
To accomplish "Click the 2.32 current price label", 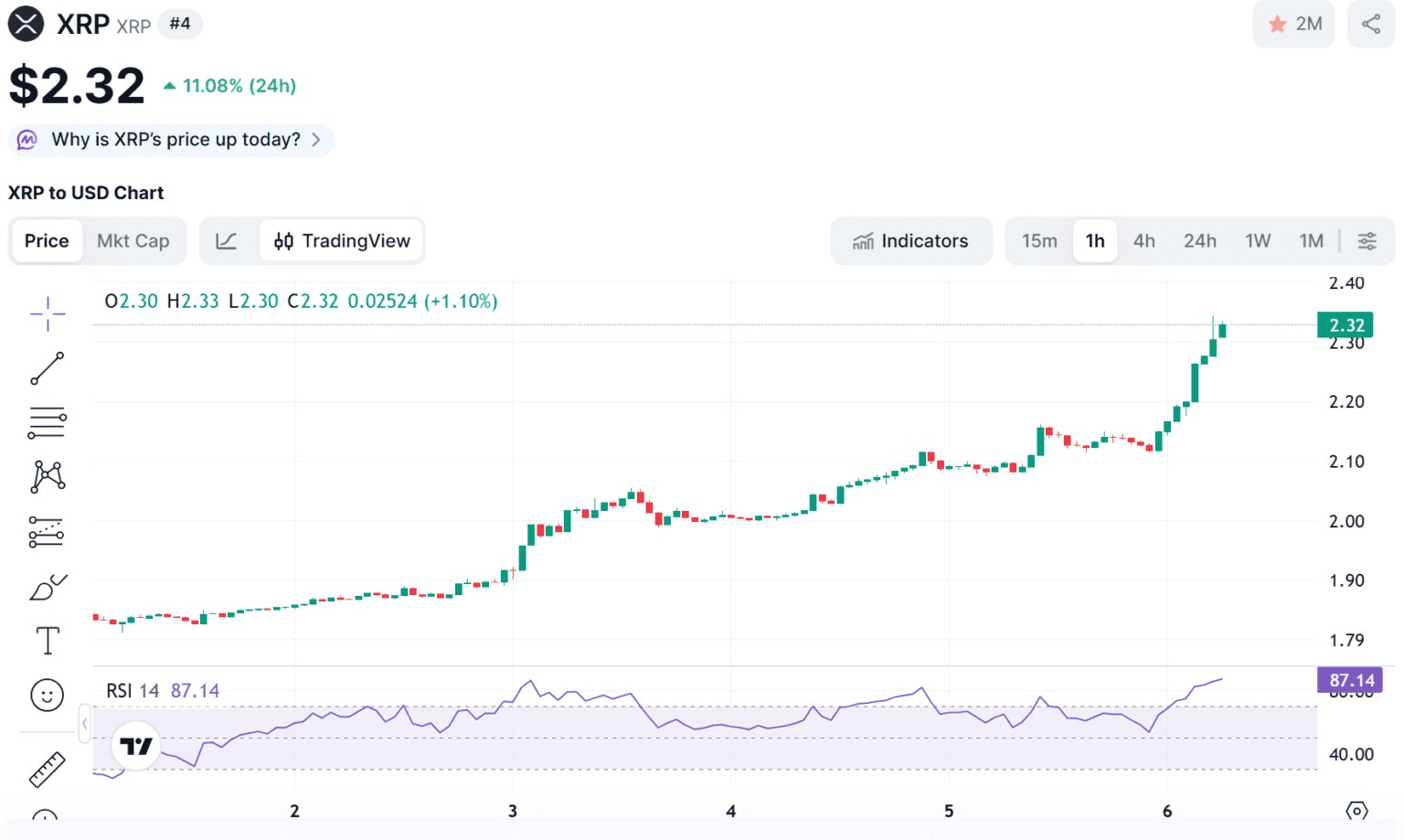I will point(1345,325).
